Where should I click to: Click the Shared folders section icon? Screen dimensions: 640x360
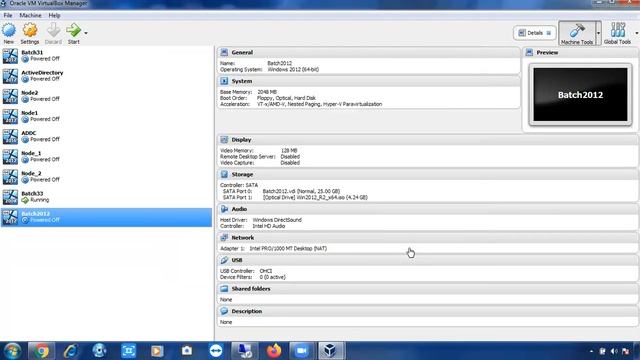click(224, 289)
